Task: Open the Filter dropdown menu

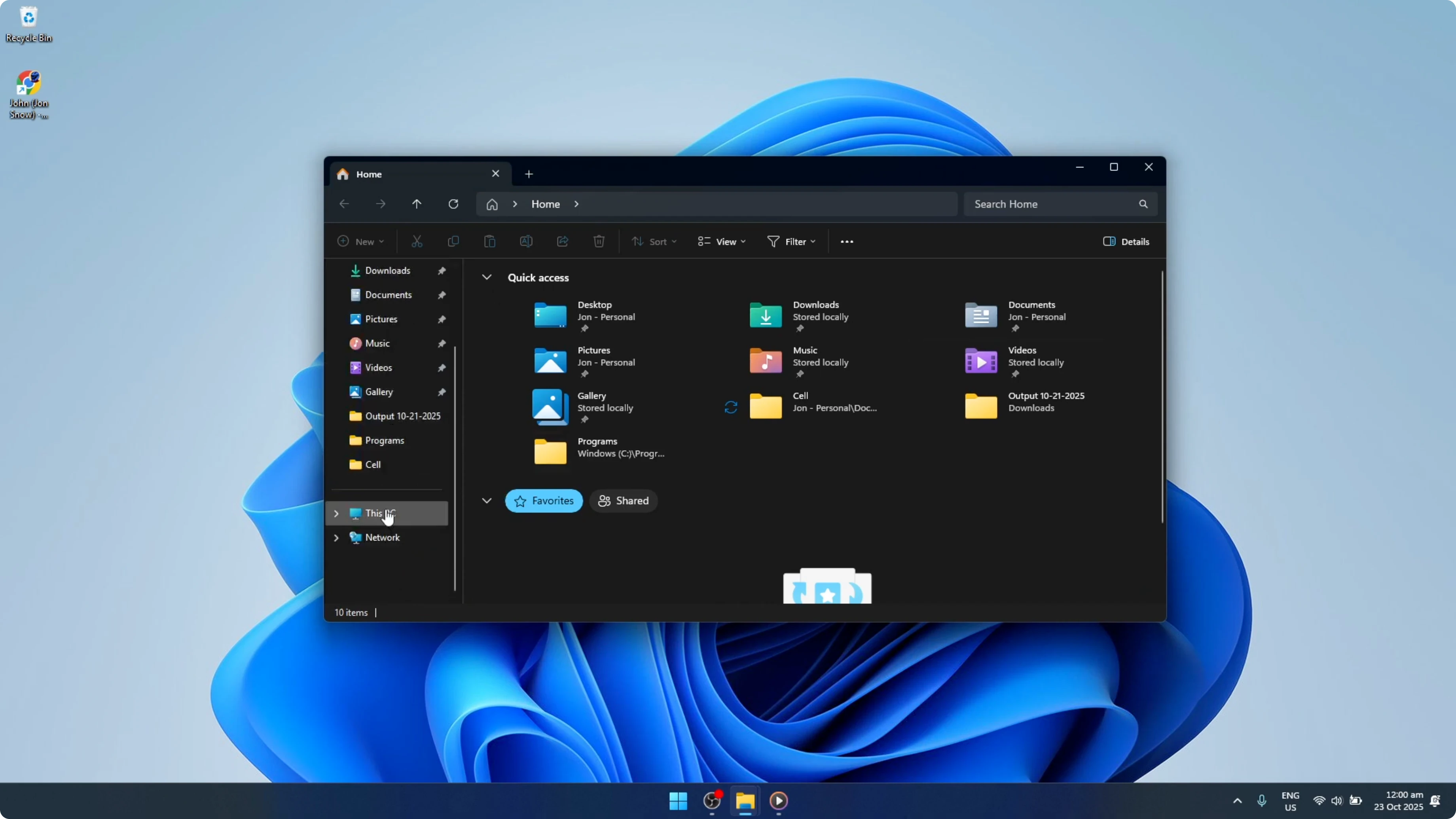Action: tap(791, 241)
